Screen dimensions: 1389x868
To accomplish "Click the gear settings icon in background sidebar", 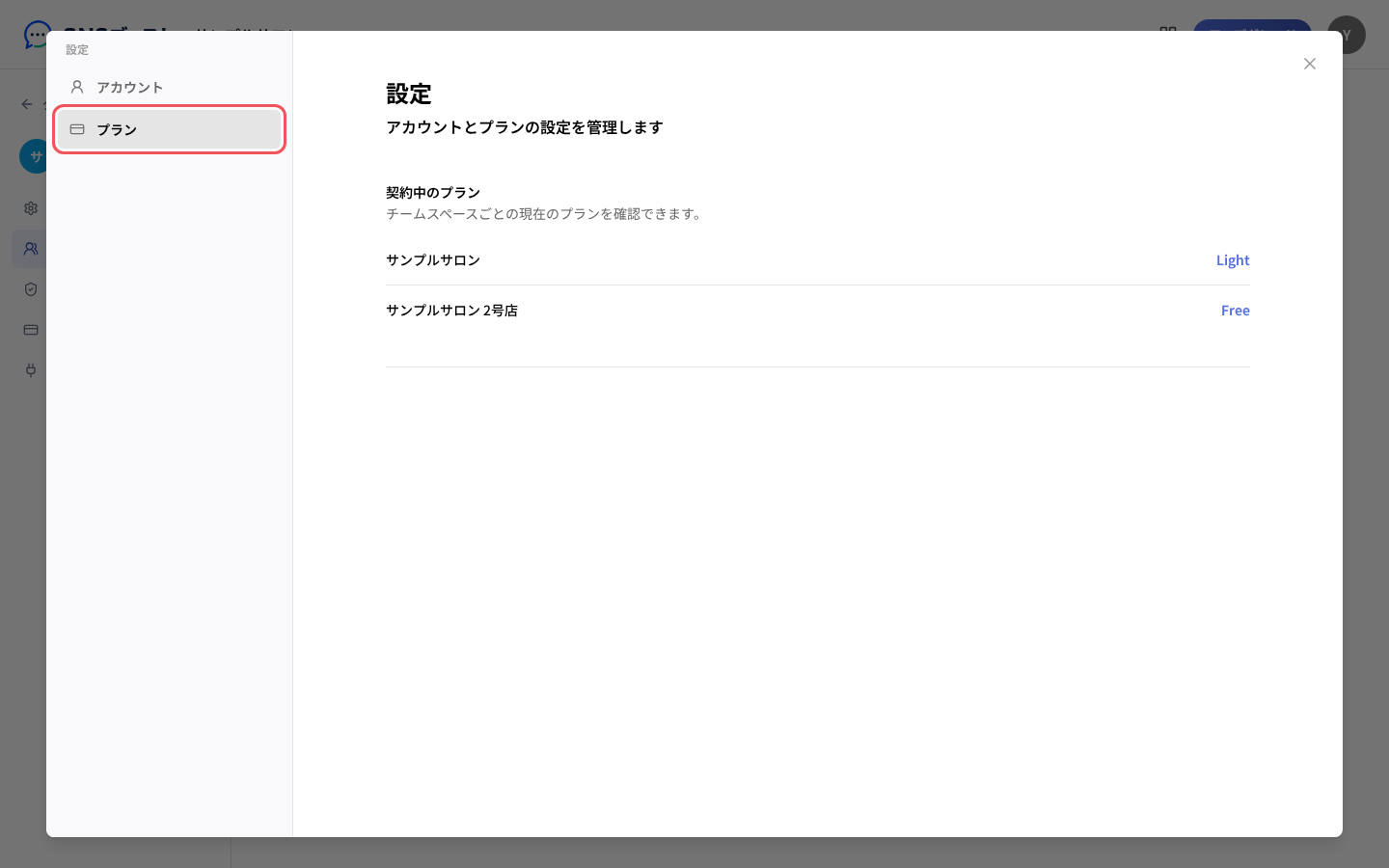I will [x=31, y=208].
